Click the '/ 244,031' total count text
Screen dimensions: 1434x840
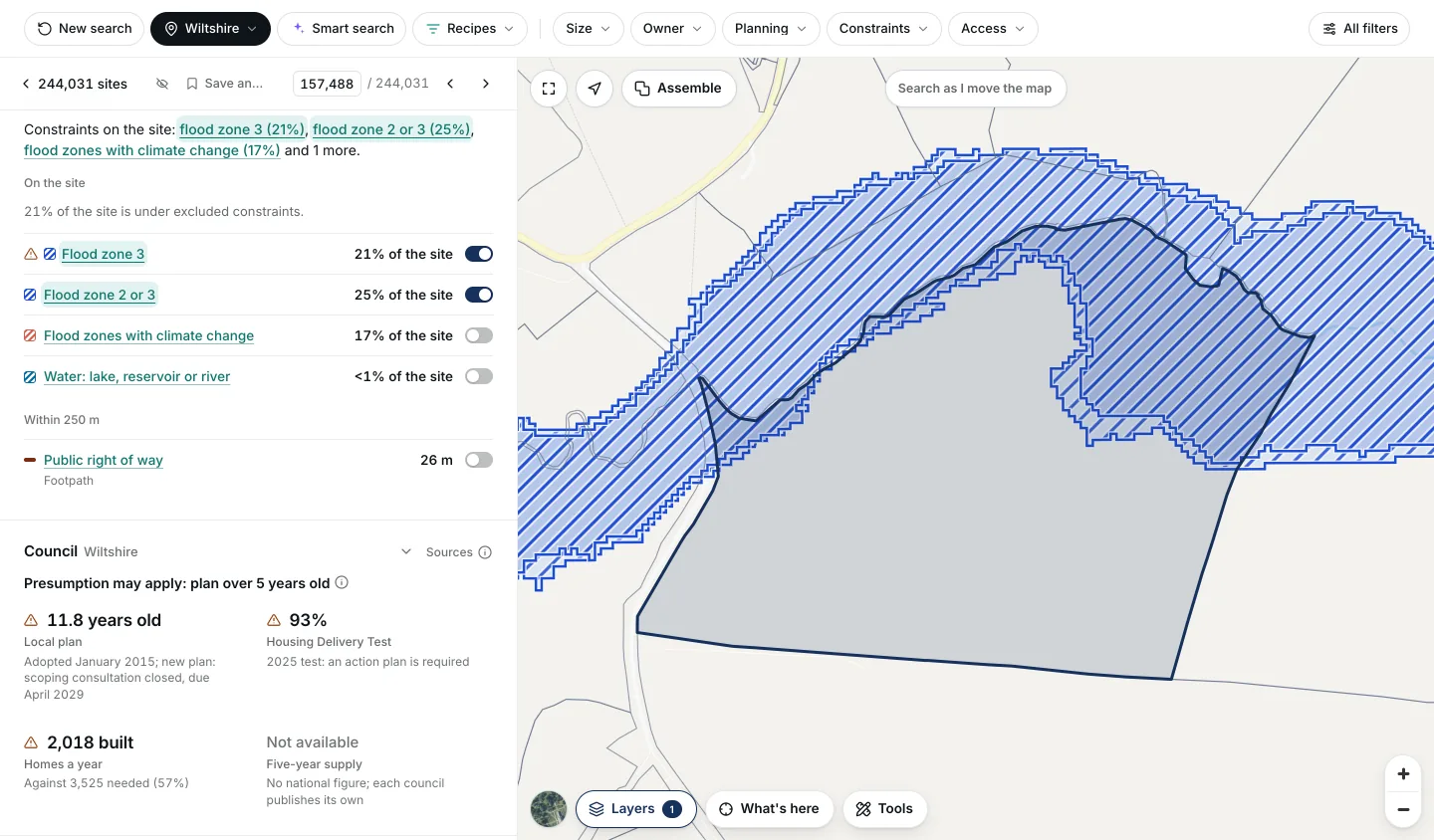click(398, 84)
